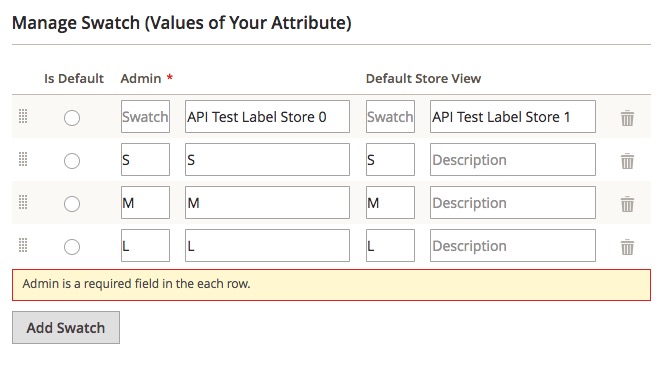Click the API Test Label Store 0 field
This screenshot has width=667, height=365.
click(268, 117)
